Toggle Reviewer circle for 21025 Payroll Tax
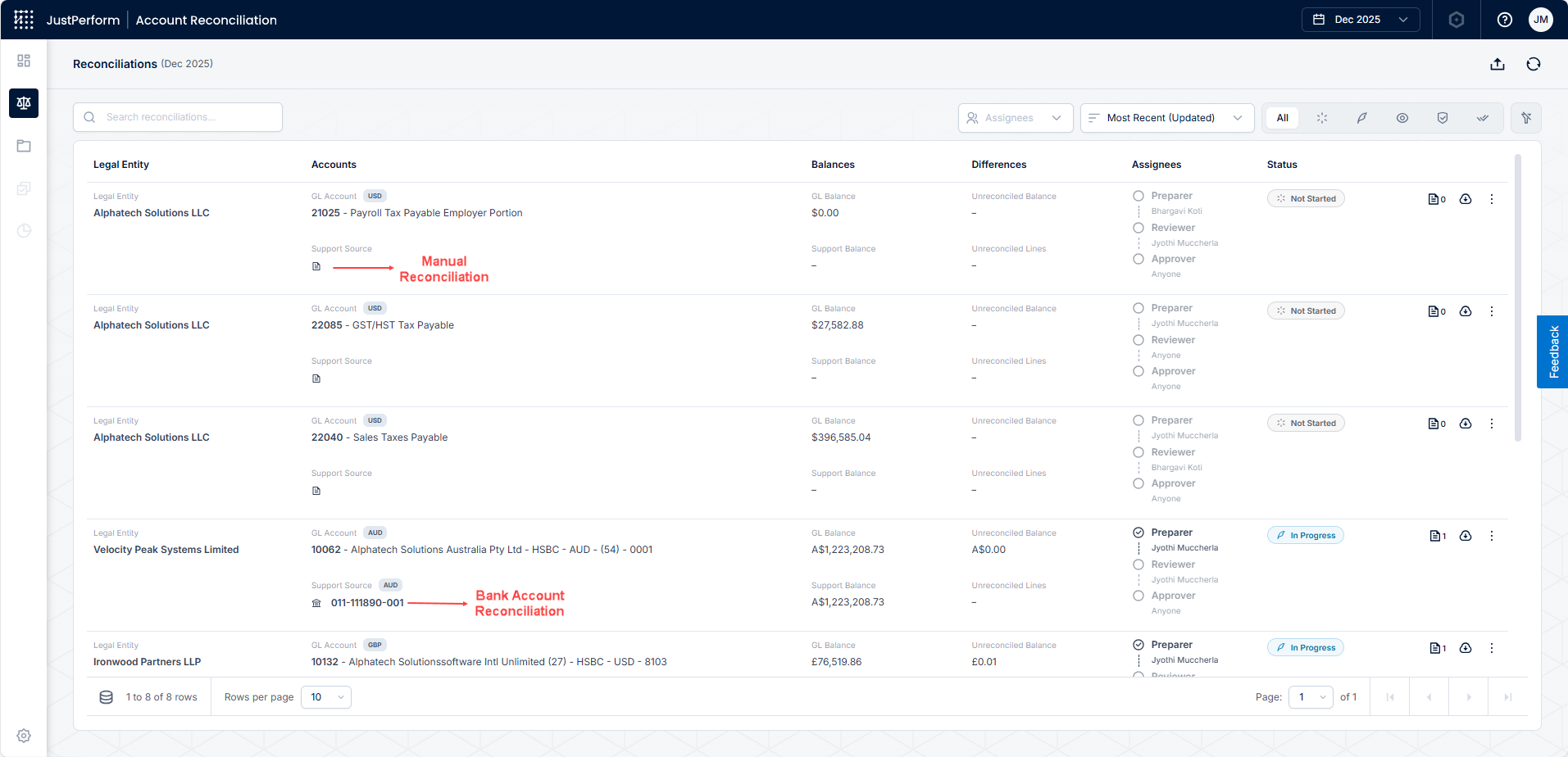Viewport: 1568px width, 757px height. click(x=1139, y=228)
